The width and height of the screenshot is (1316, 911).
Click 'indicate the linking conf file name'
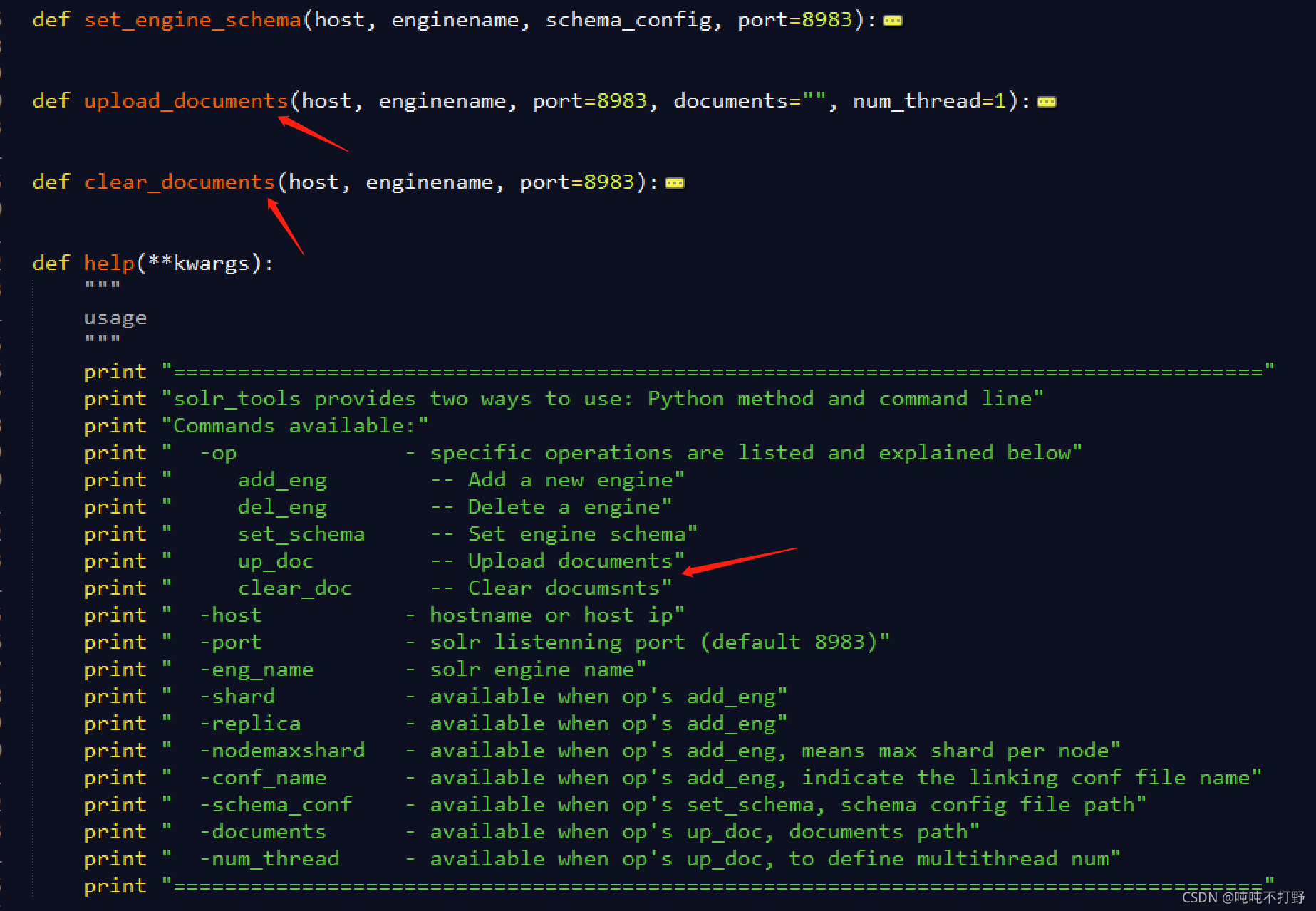[x=1026, y=778]
